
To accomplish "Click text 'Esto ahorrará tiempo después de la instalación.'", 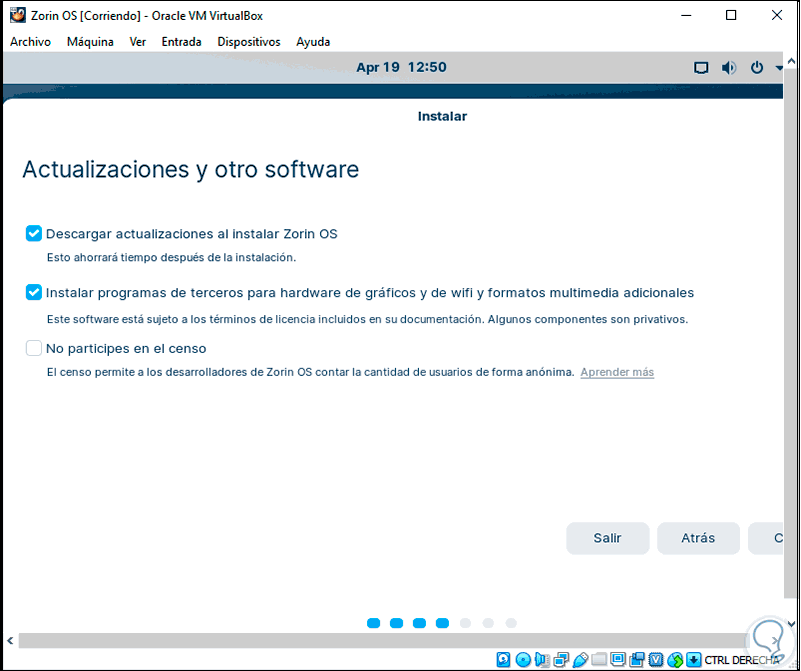I will 171,257.
